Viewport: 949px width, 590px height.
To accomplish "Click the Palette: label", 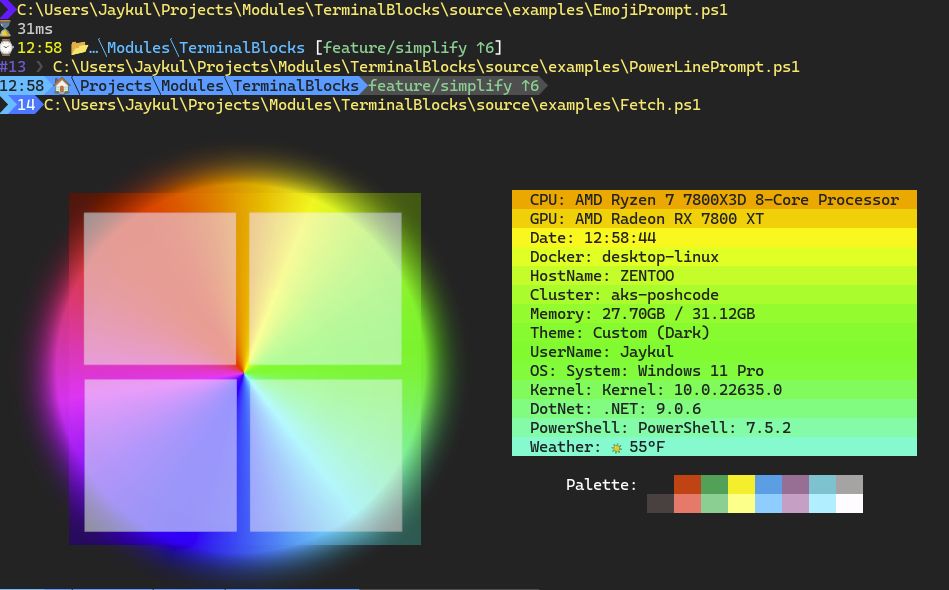I will [601, 485].
